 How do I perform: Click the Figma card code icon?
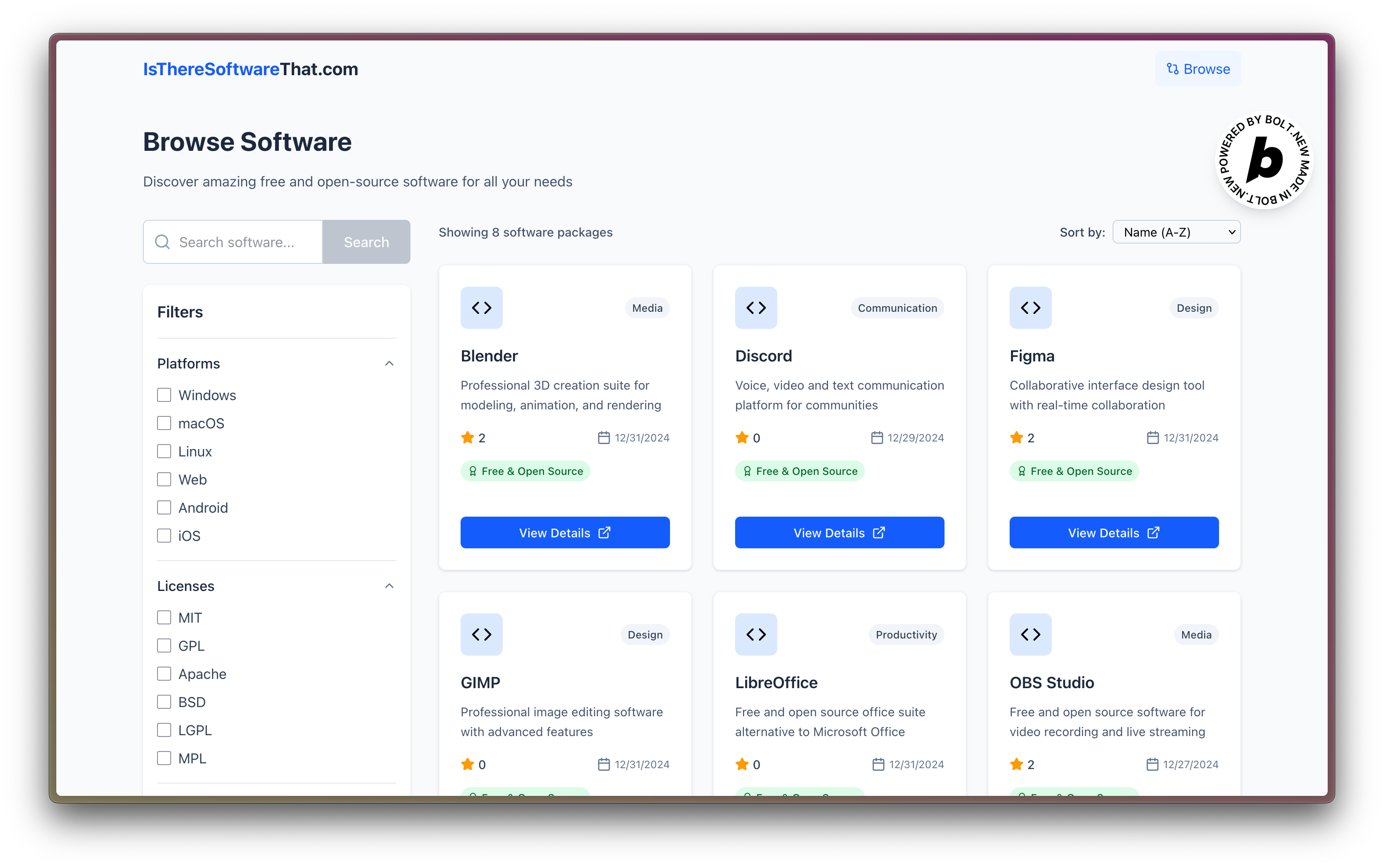pyautogui.click(x=1030, y=308)
